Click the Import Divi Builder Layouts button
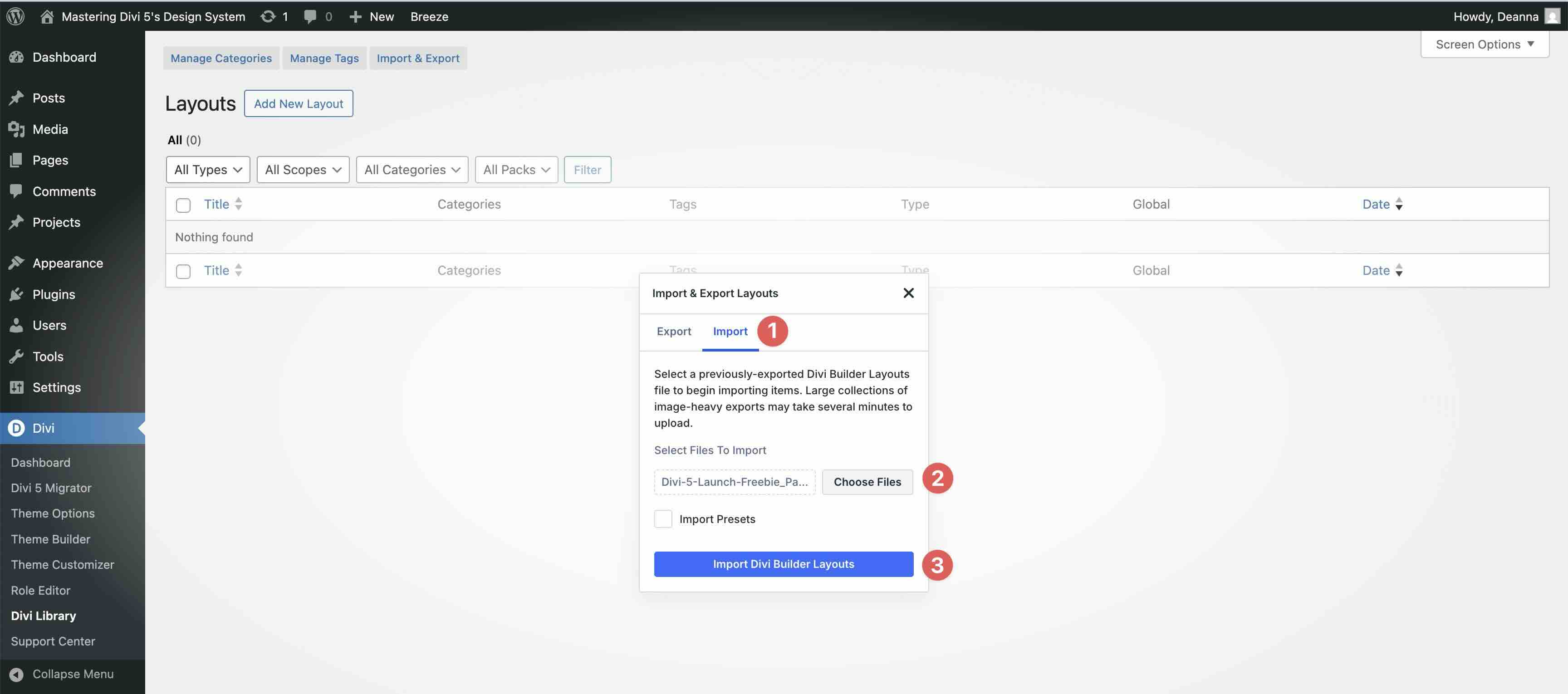This screenshot has width=1568, height=694. pyautogui.click(x=784, y=564)
